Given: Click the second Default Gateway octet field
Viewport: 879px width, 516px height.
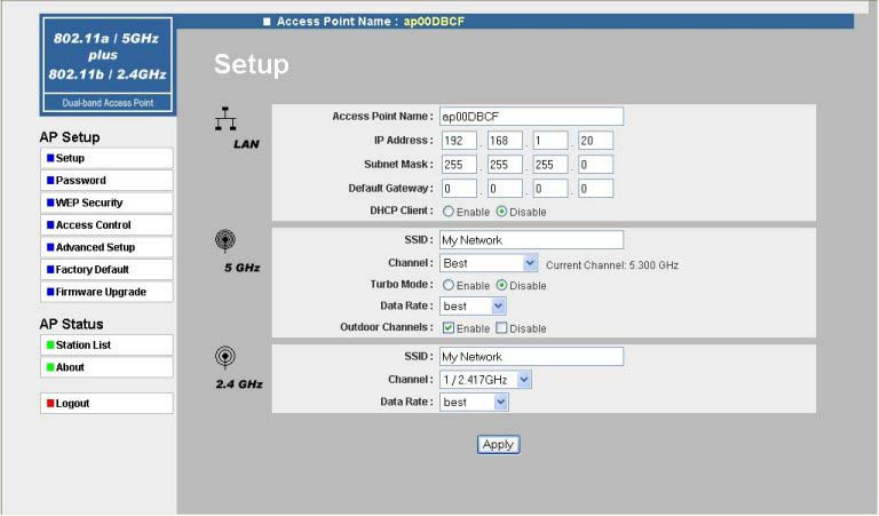Looking at the screenshot, I should [505, 189].
